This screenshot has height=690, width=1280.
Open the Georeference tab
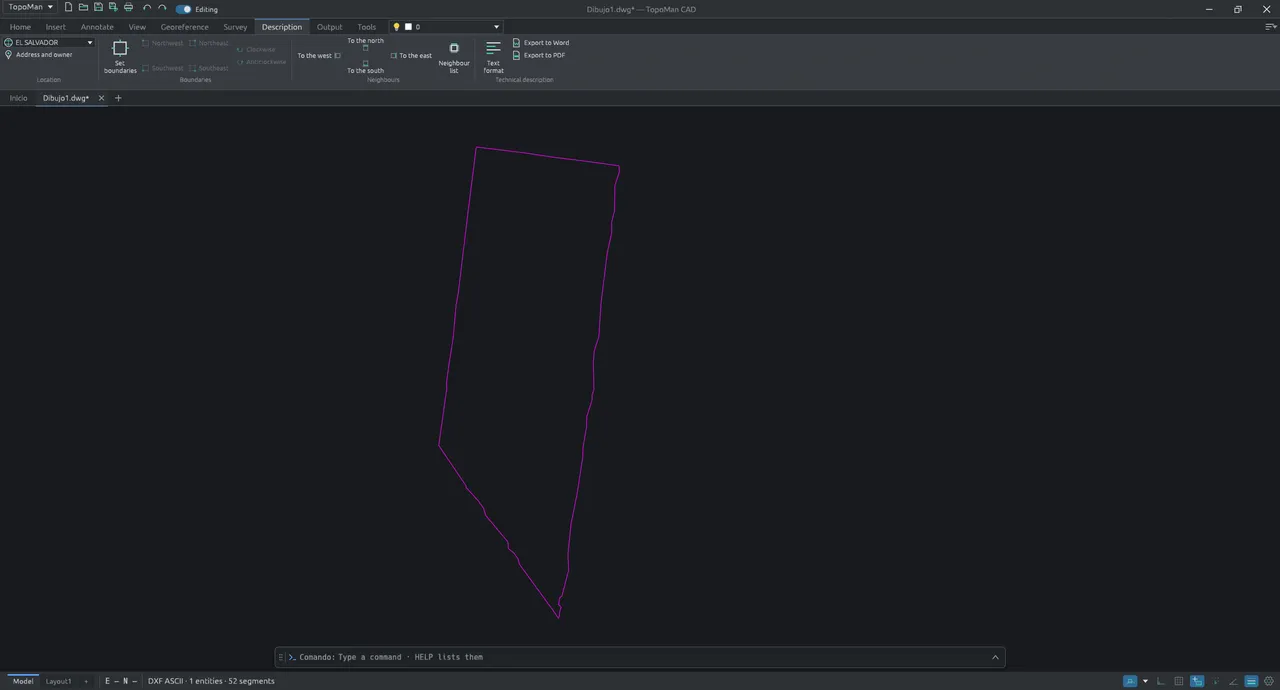pyautogui.click(x=184, y=27)
